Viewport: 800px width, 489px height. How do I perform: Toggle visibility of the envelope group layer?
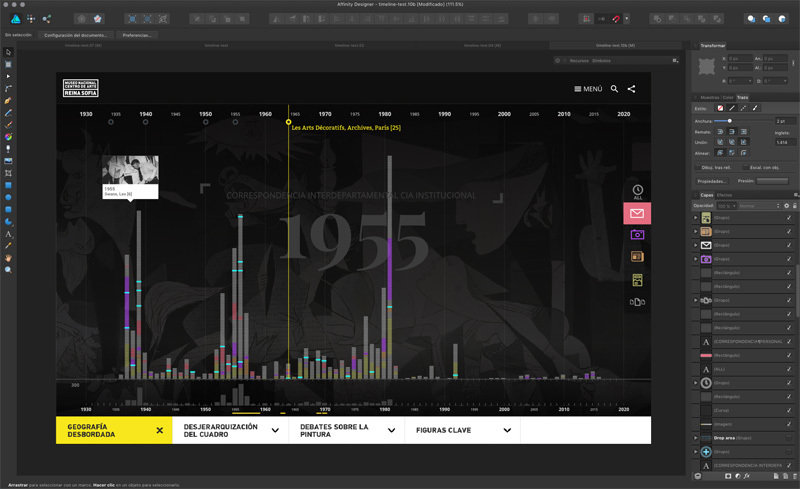789,246
